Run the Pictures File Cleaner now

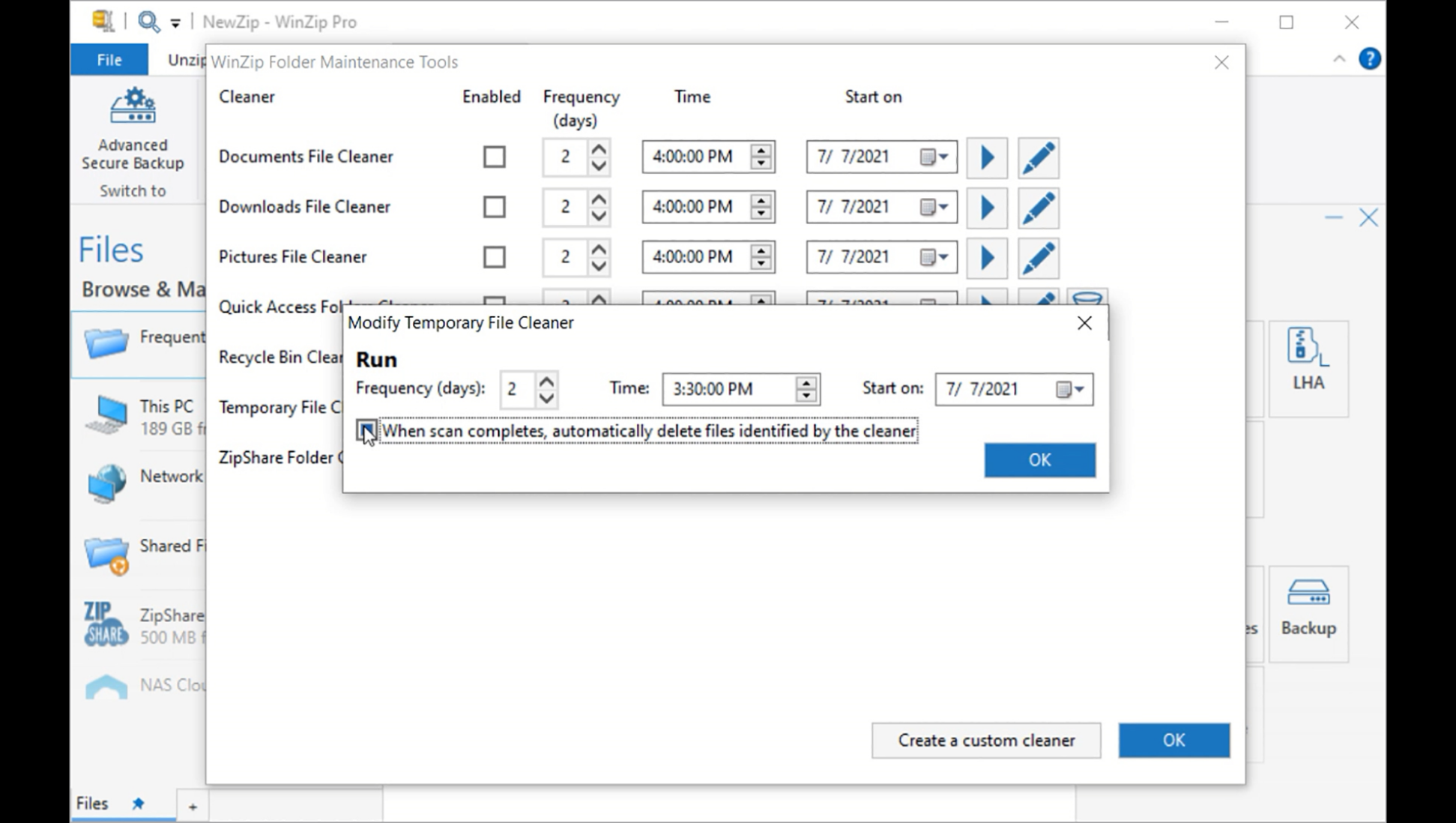tap(986, 258)
